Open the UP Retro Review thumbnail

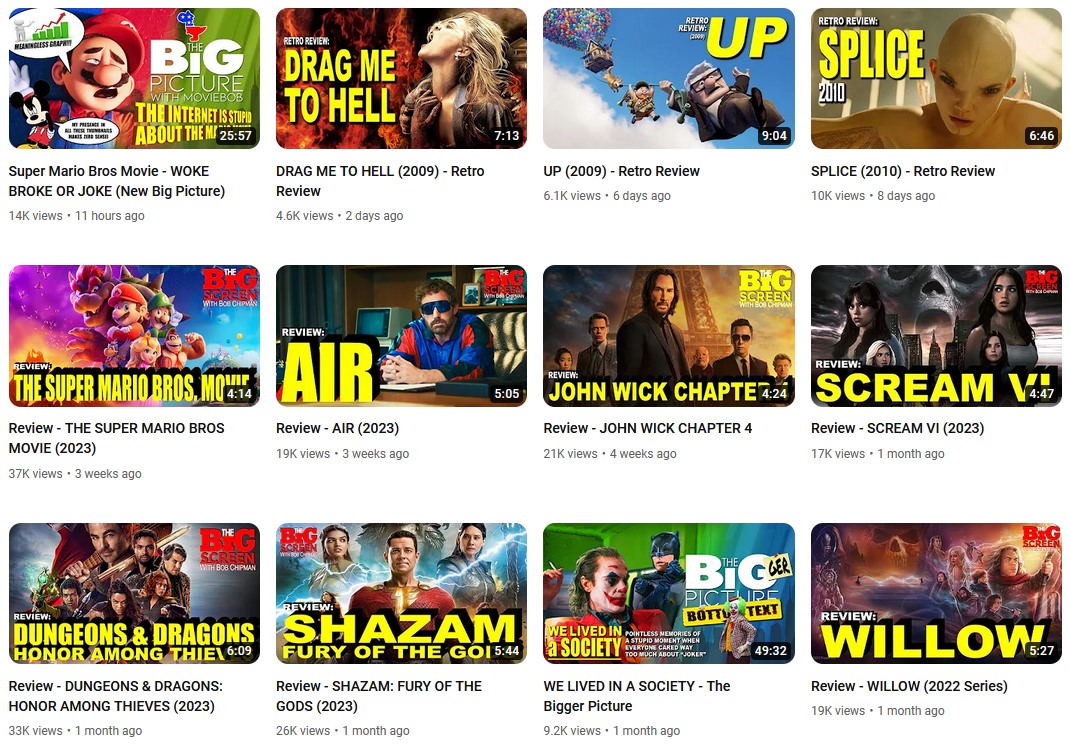pyautogui.click(x=668, y=78)
